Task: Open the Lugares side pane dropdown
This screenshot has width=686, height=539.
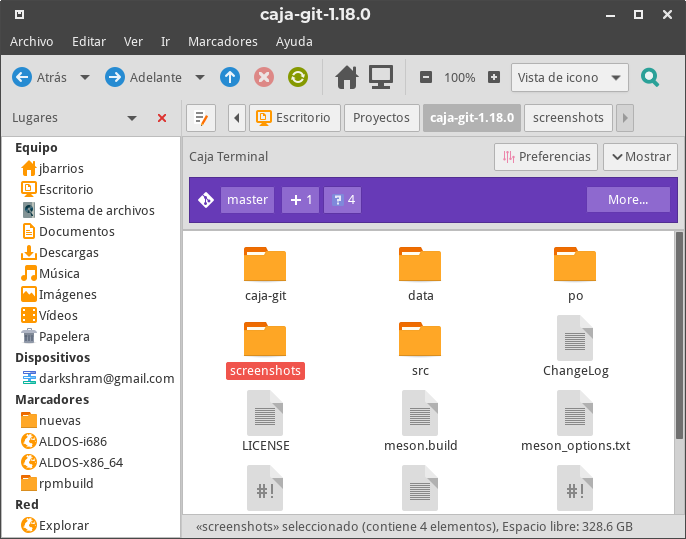Action: [132, 118]
